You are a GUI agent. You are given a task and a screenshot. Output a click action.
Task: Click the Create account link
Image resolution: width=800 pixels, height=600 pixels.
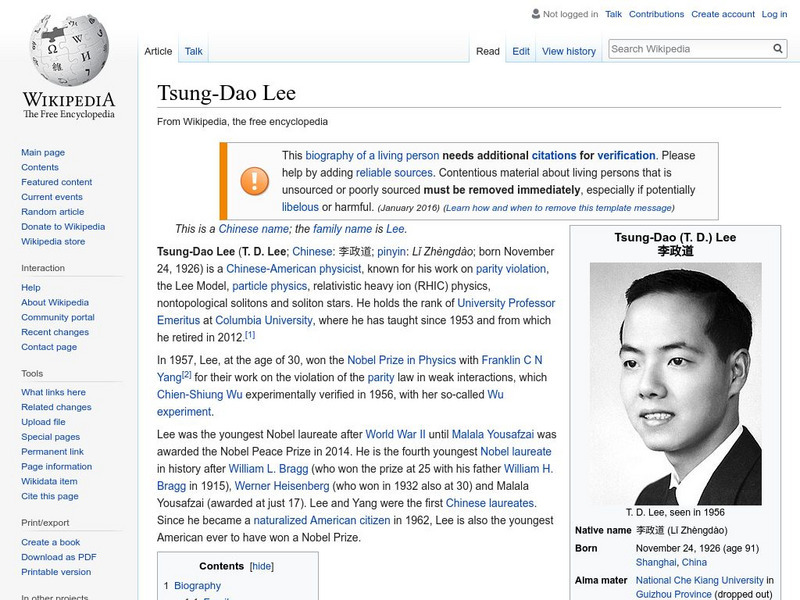[x=723, y=14]
